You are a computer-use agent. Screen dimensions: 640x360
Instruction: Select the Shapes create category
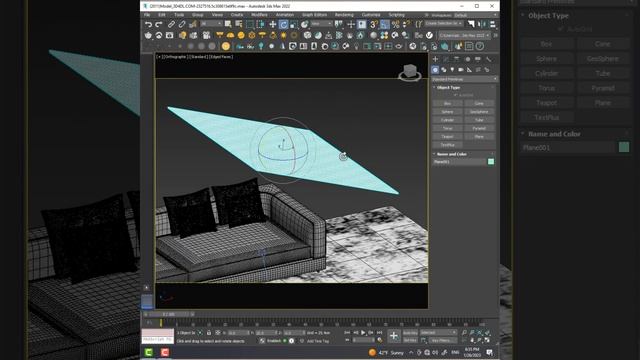pyautogui.click(x=444, y=70)
